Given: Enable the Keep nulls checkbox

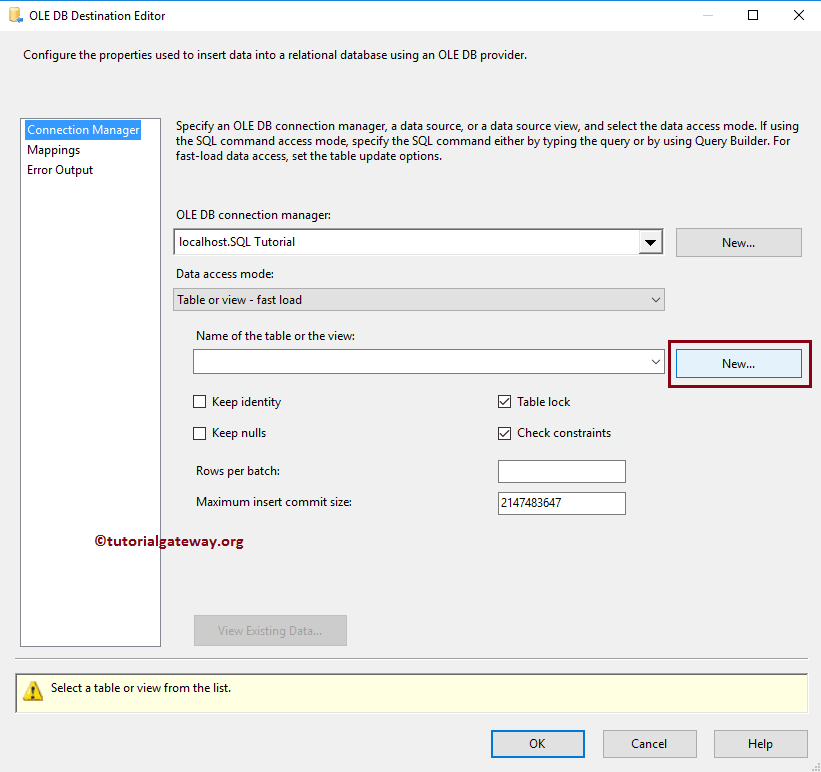Looking at the screenshot, I should pyautogui.click(x=200, y=433).
